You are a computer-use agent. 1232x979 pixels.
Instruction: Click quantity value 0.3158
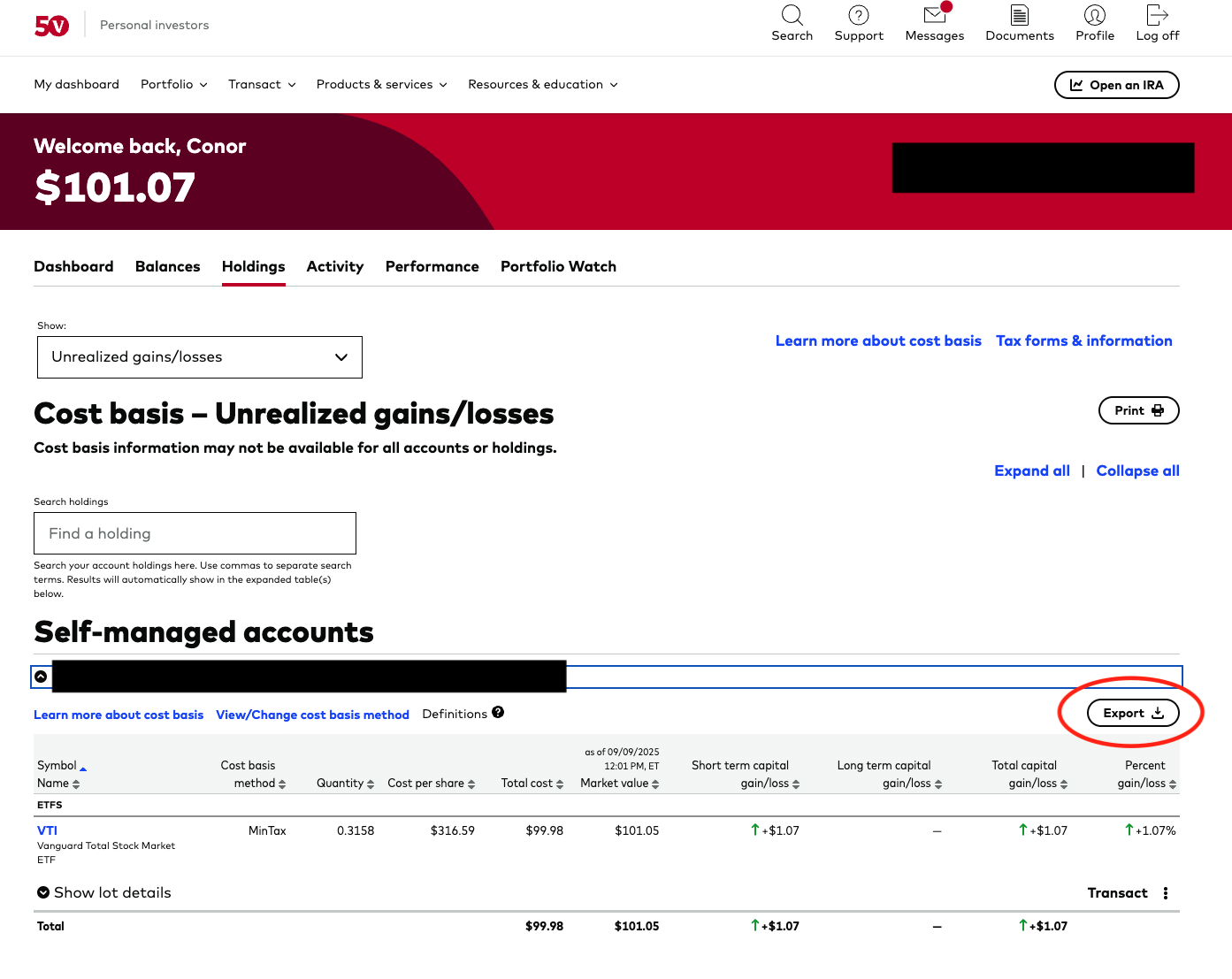356,830
